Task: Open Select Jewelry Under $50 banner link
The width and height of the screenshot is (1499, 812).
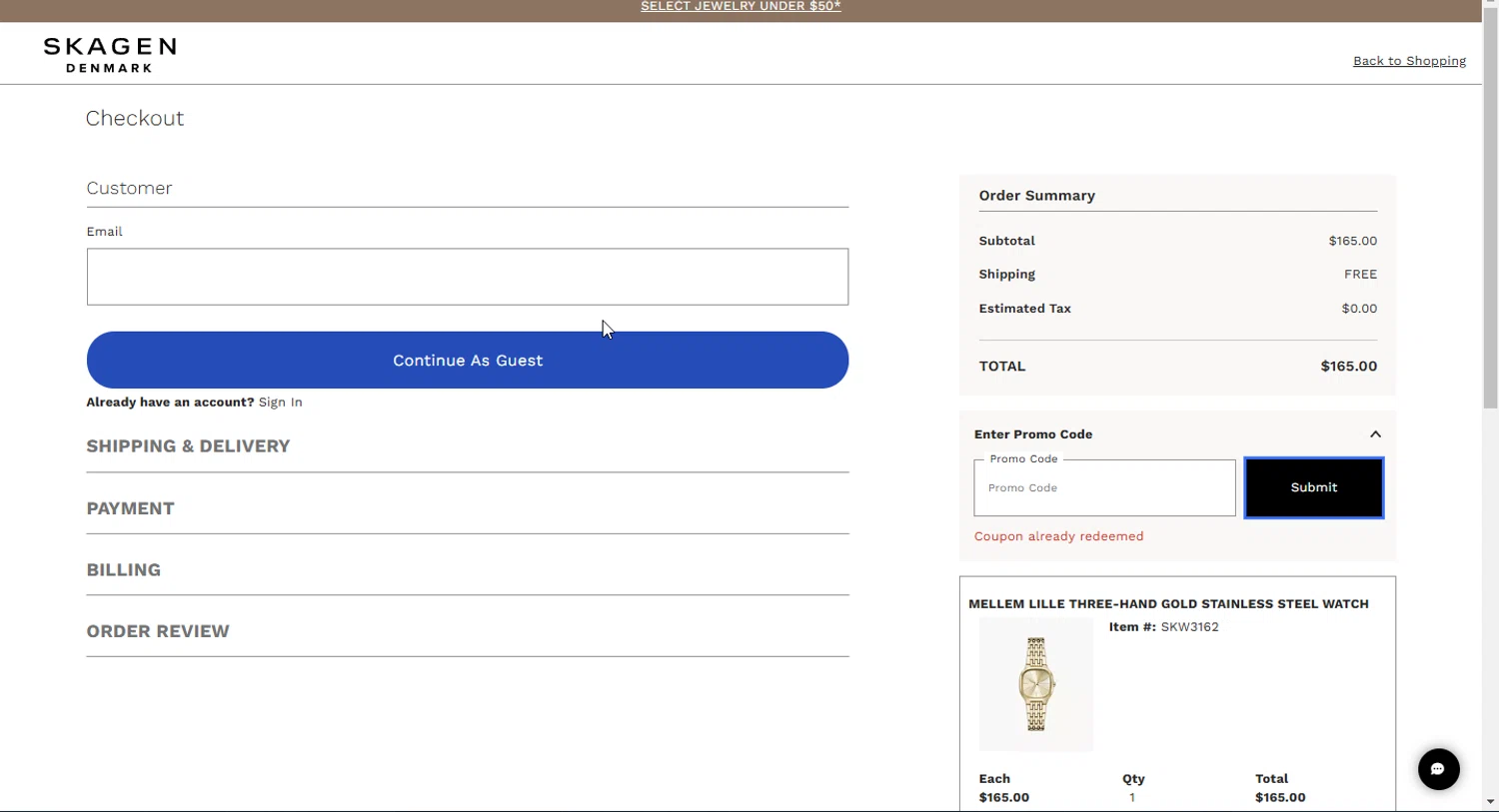Action: [x=741, y=7]
